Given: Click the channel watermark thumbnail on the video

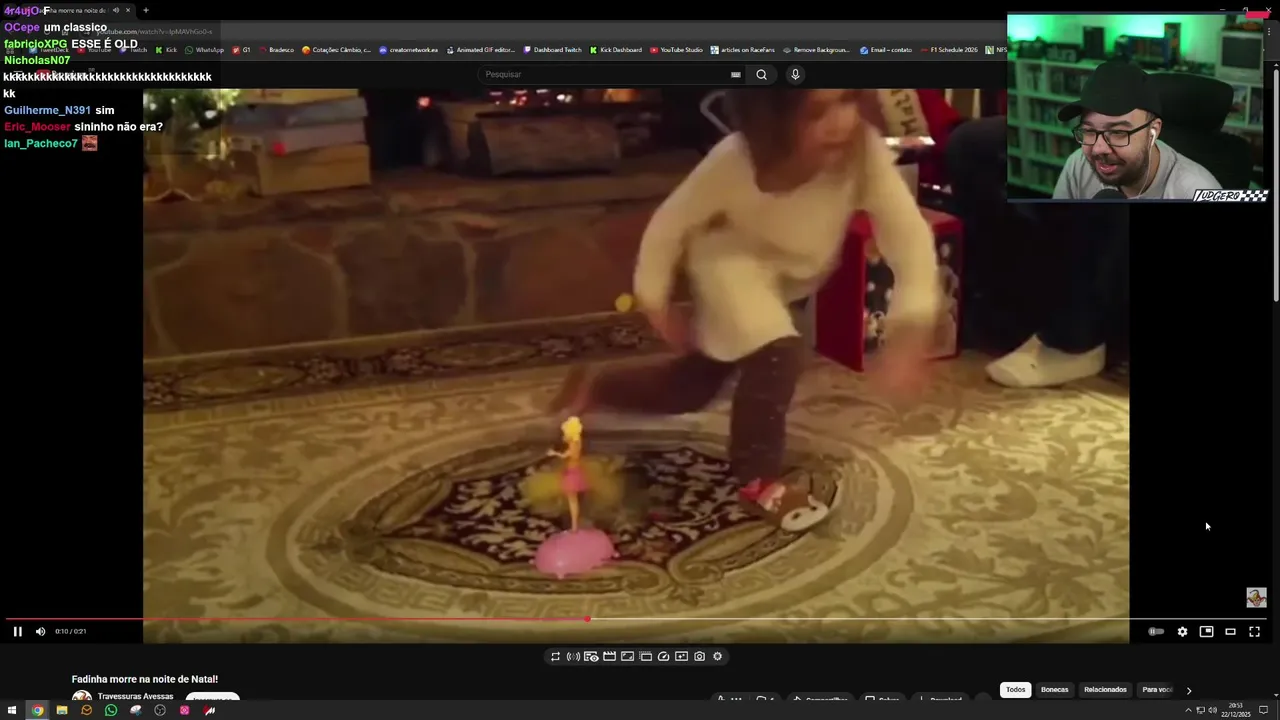Looking at the screenshot, I should (x=1256, y=598).
